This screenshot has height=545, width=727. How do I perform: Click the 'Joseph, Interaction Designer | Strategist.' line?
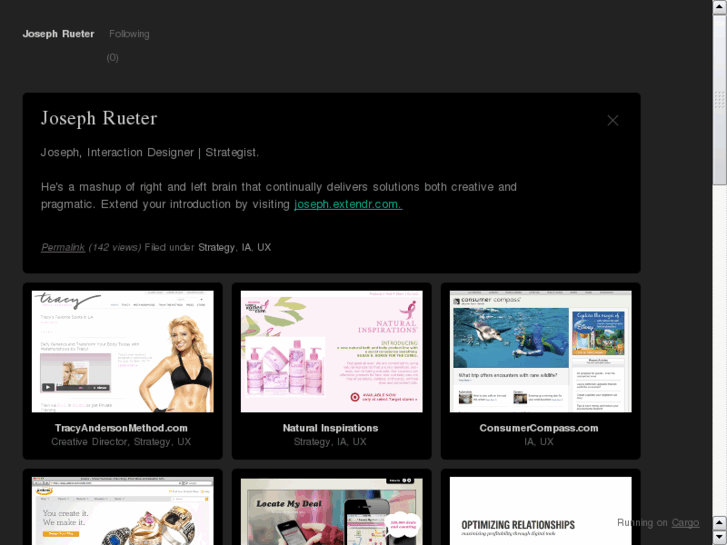click(150, 153)
